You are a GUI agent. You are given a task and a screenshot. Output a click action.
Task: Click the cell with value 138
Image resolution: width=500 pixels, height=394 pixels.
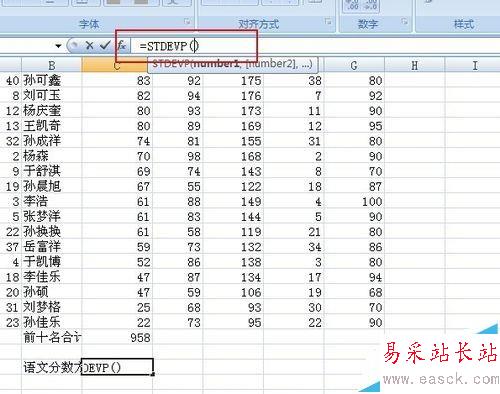(x=233, y=262)
